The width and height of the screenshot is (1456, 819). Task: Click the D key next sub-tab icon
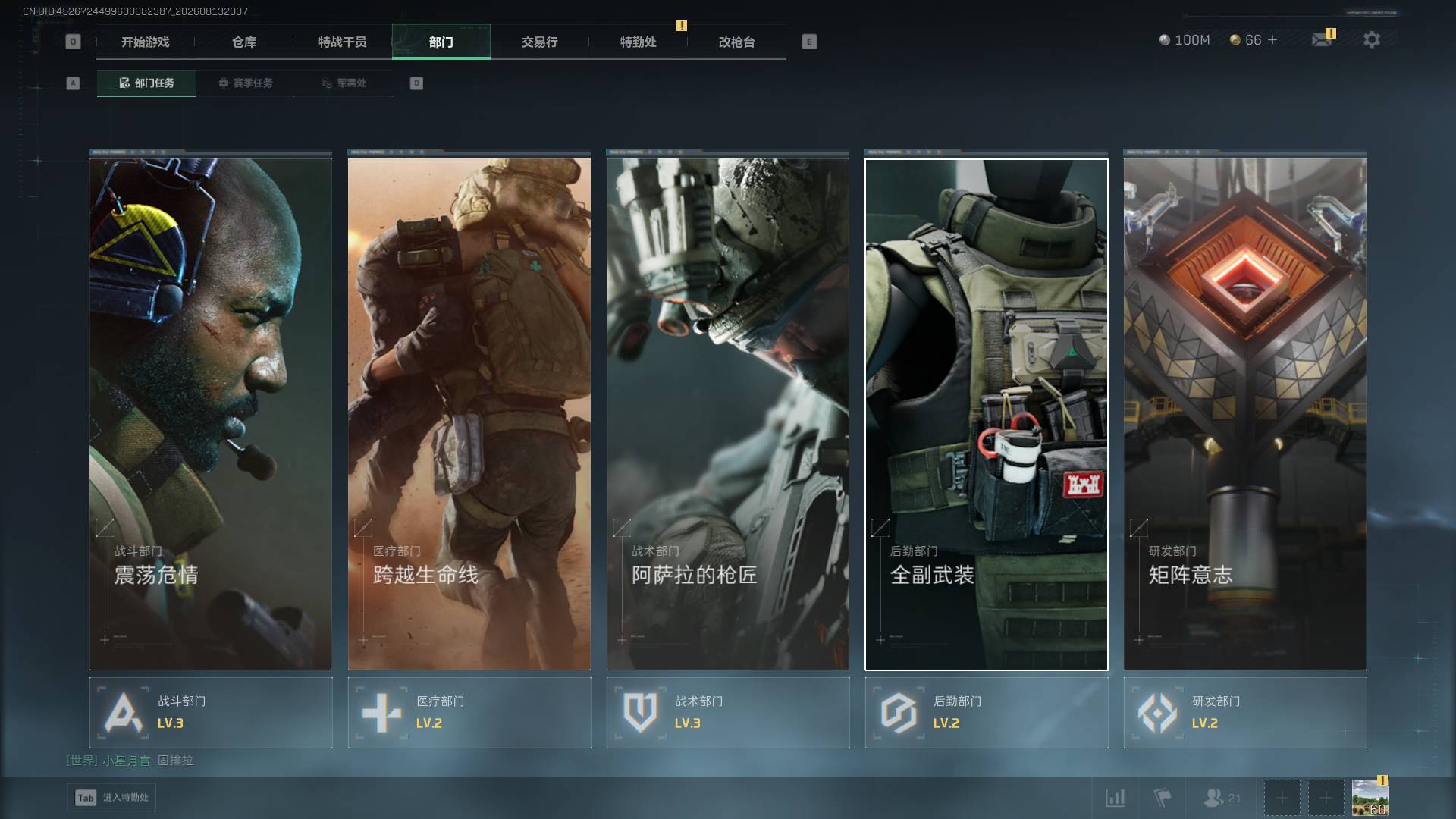tap(416, 83)
